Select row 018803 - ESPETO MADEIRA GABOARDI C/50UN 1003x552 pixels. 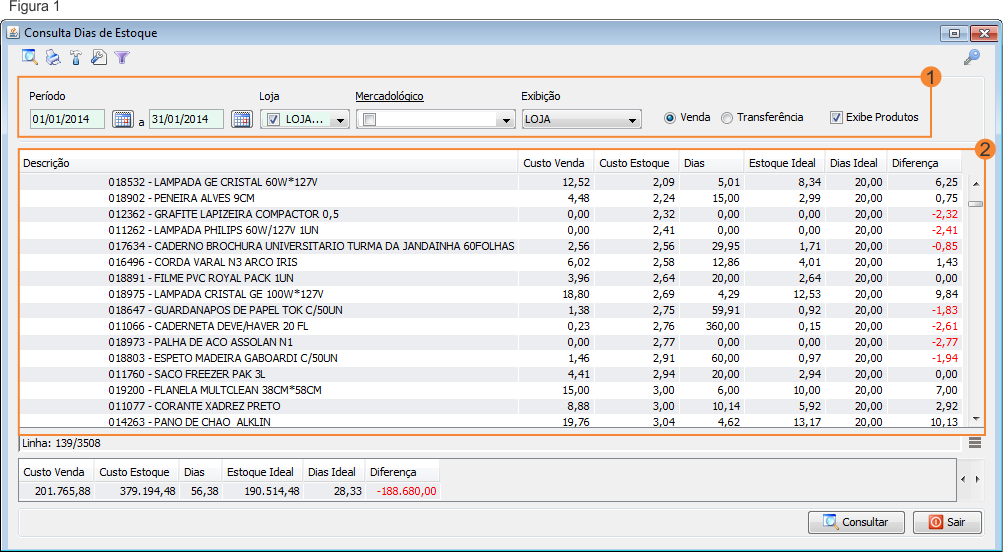[491, 358]
